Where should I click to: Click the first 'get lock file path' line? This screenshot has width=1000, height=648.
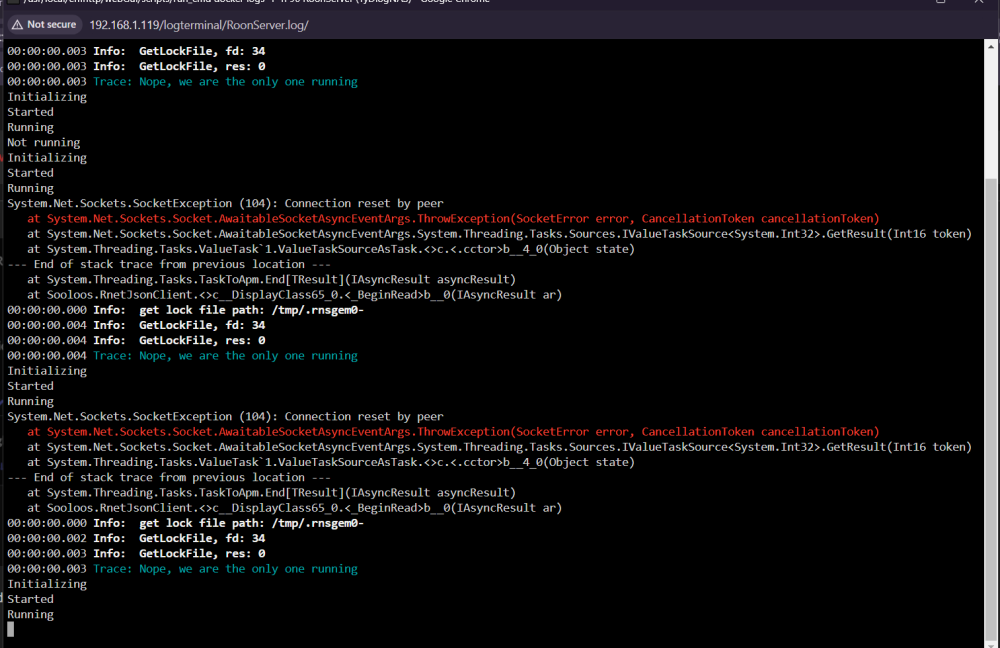[x=186, y=310]
